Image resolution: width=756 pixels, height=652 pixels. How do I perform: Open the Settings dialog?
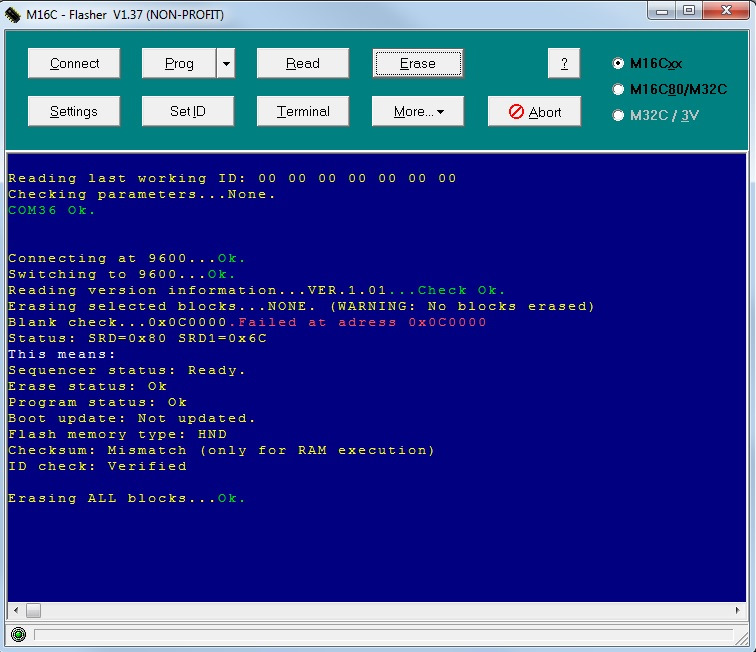tap(74, 111)
